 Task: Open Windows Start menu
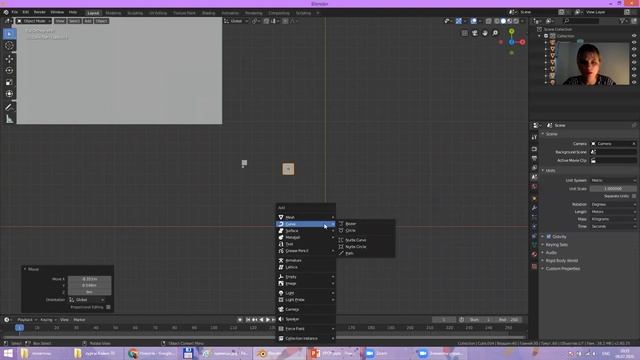tap(8, 353)
